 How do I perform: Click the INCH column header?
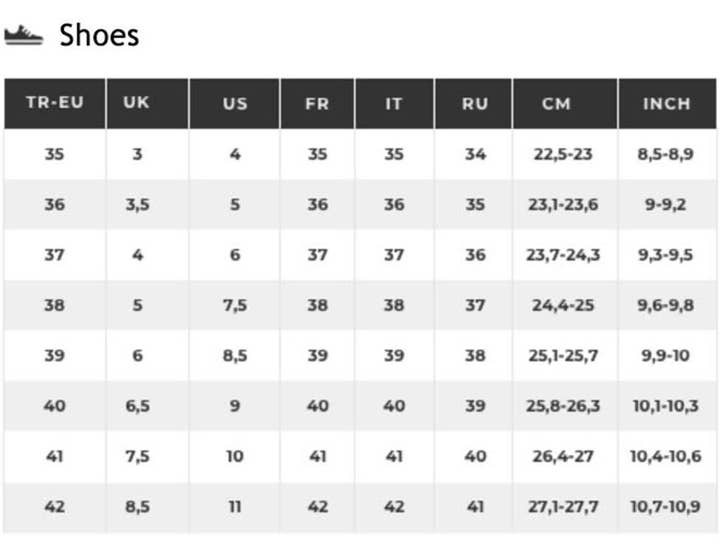pyautogui.click(x=666, y=103)
